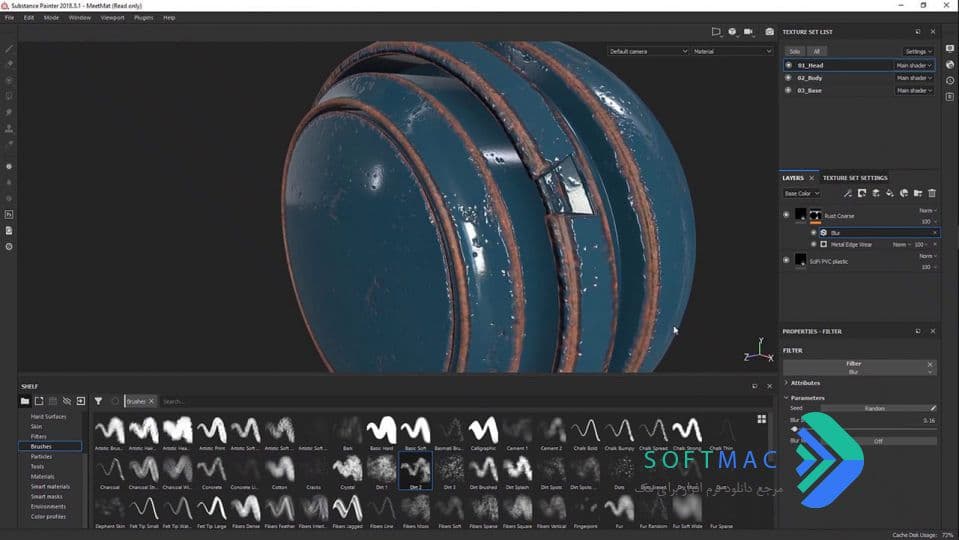The width and height of the screenshot is (959, 540).
Task: Select the Calligraphic brush thumbnail
Action: tap(483, 432)
